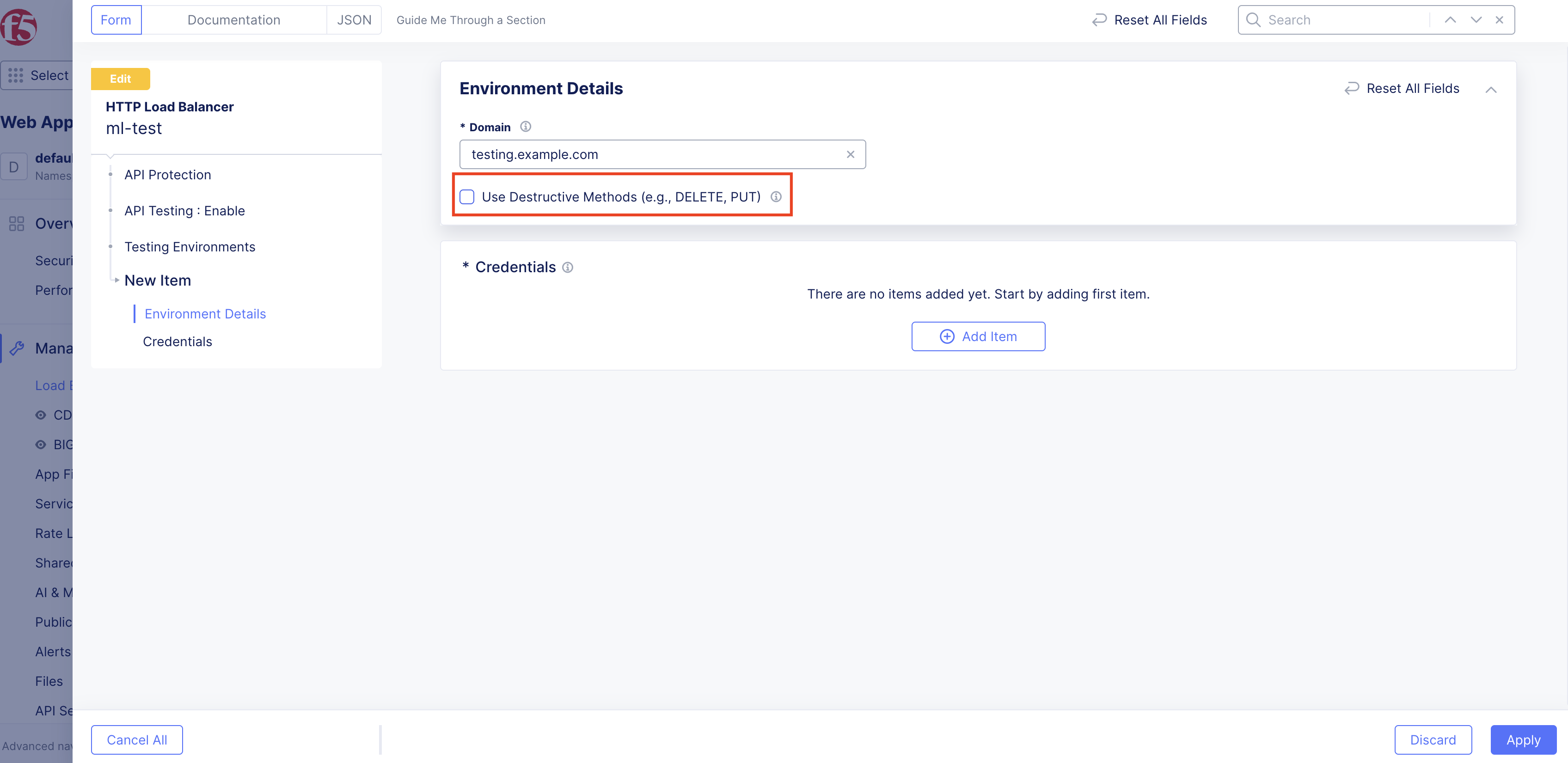Click the Destructive Methods info icon
1568x763 pixels.
(776, 196)
